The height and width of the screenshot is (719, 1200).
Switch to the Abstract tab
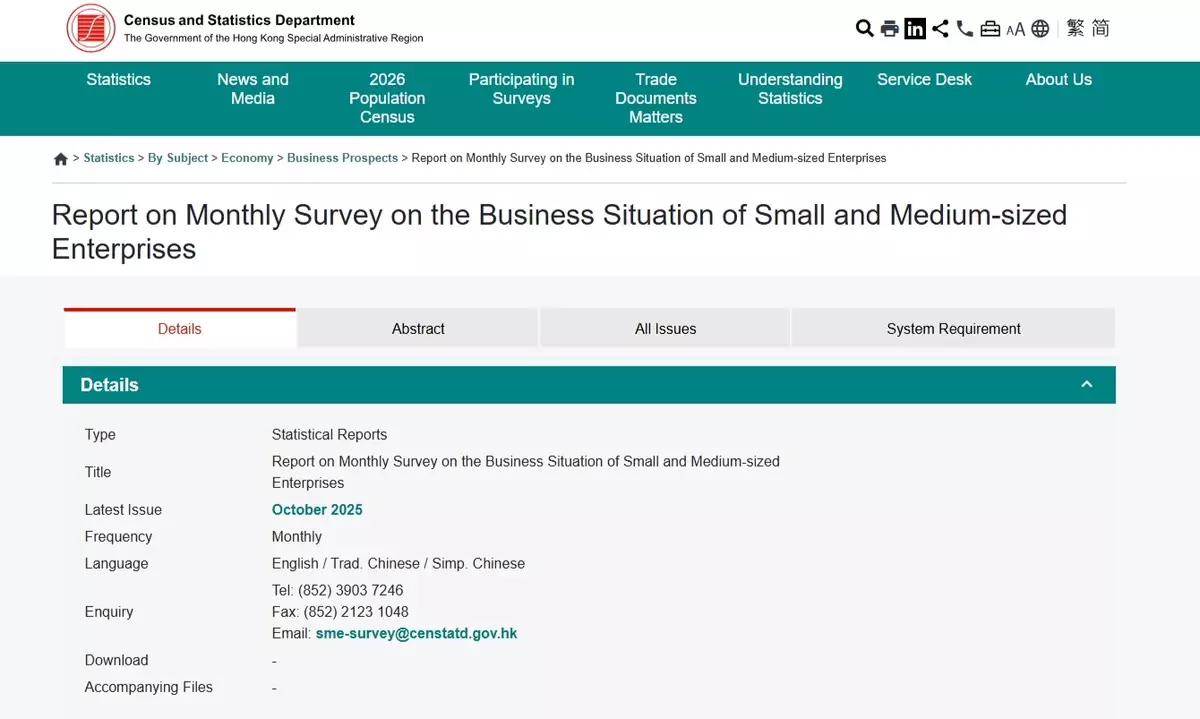coord(417,328)
